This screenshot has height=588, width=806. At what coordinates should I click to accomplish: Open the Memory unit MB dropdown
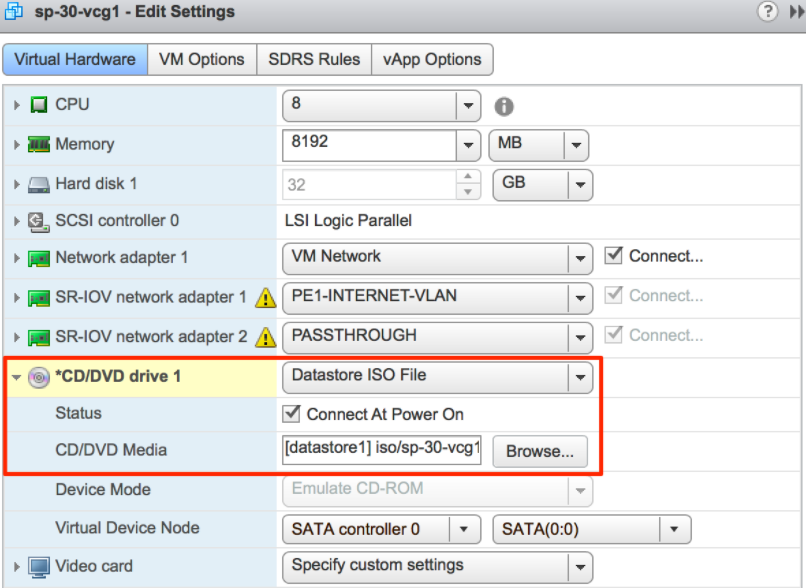click(575, 145)
